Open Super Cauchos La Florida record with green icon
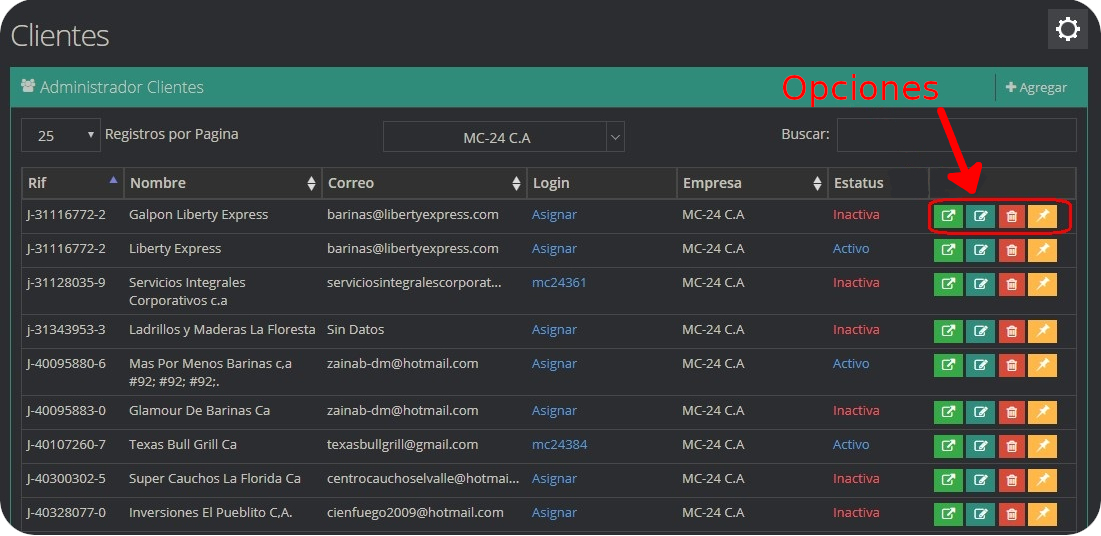This screenshot has width=1101, height=536. (x=948, y=480)
